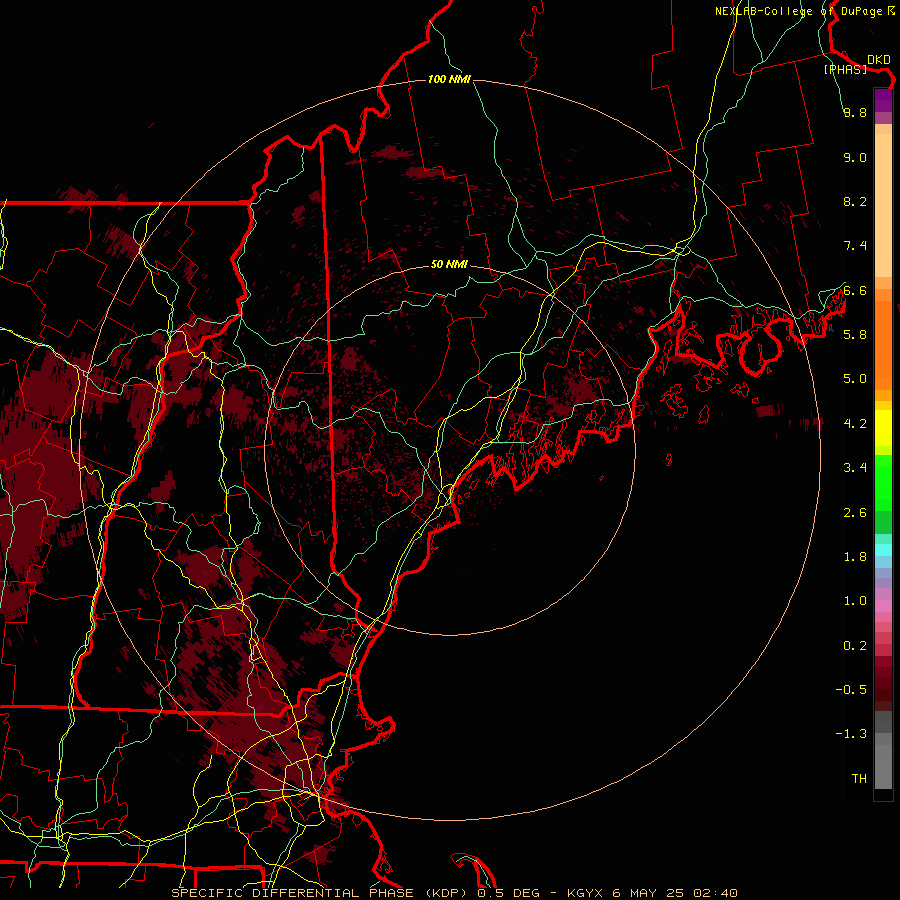The width and height of the screenshot is (900, 900).
Task: Select the 3.4 scale value label
Action: (x=855, y=468)
